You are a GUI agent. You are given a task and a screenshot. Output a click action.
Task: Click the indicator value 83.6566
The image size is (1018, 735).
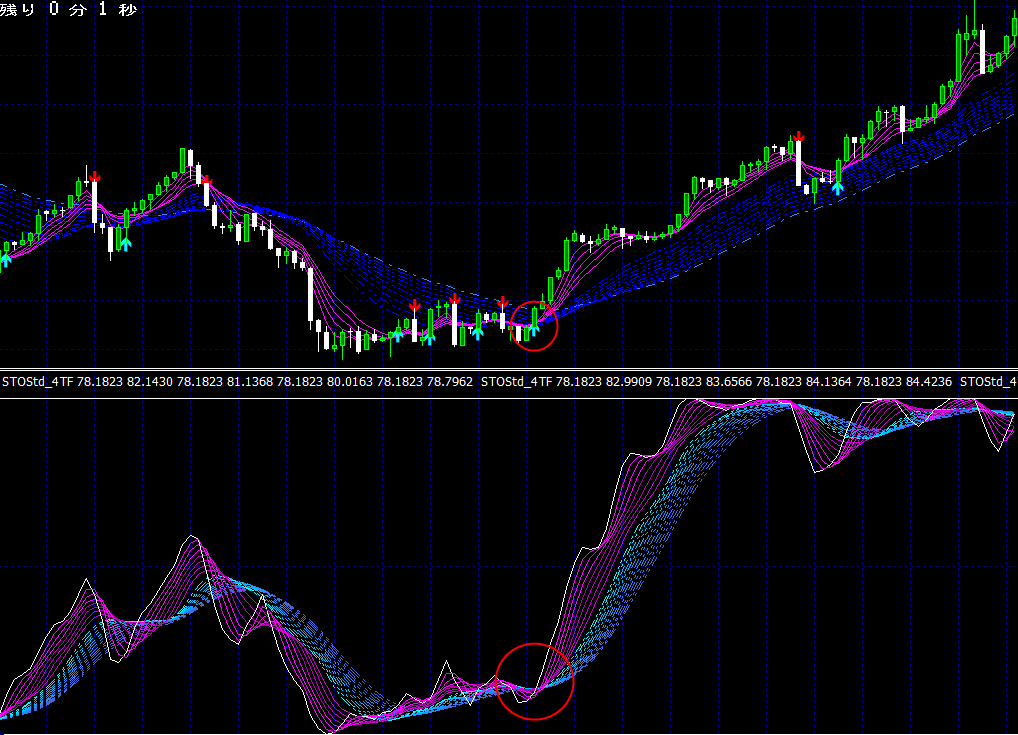729,382
